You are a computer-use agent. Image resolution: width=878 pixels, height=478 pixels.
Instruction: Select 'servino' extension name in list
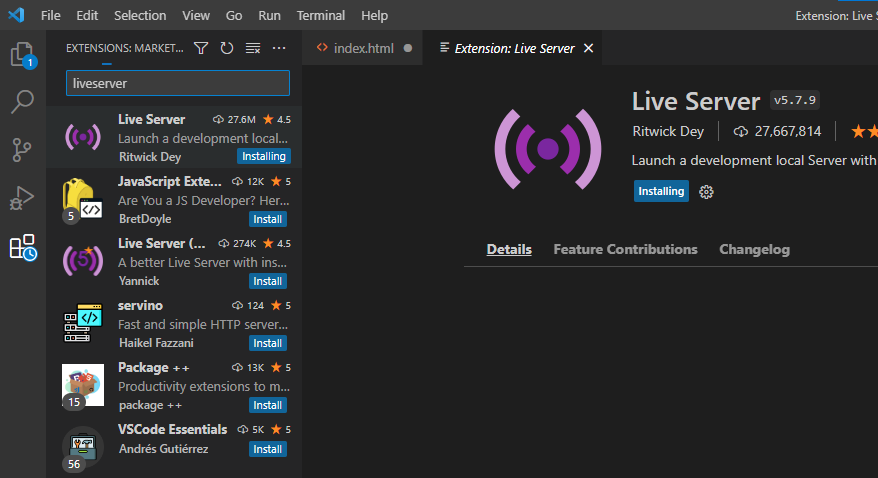pos(140,306)
